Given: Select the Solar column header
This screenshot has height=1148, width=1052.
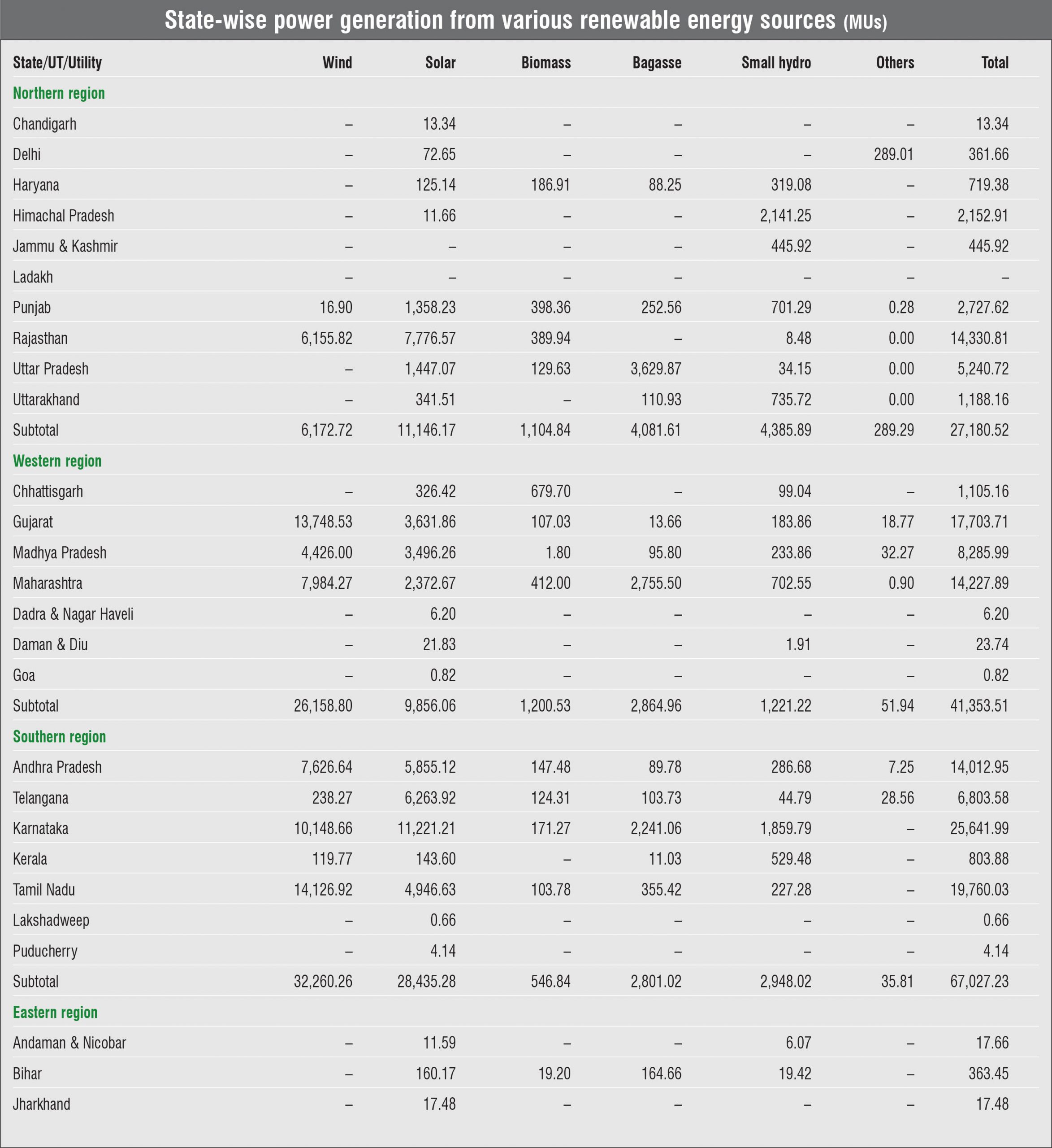Looking at the screenshot, I should [440, 63].
